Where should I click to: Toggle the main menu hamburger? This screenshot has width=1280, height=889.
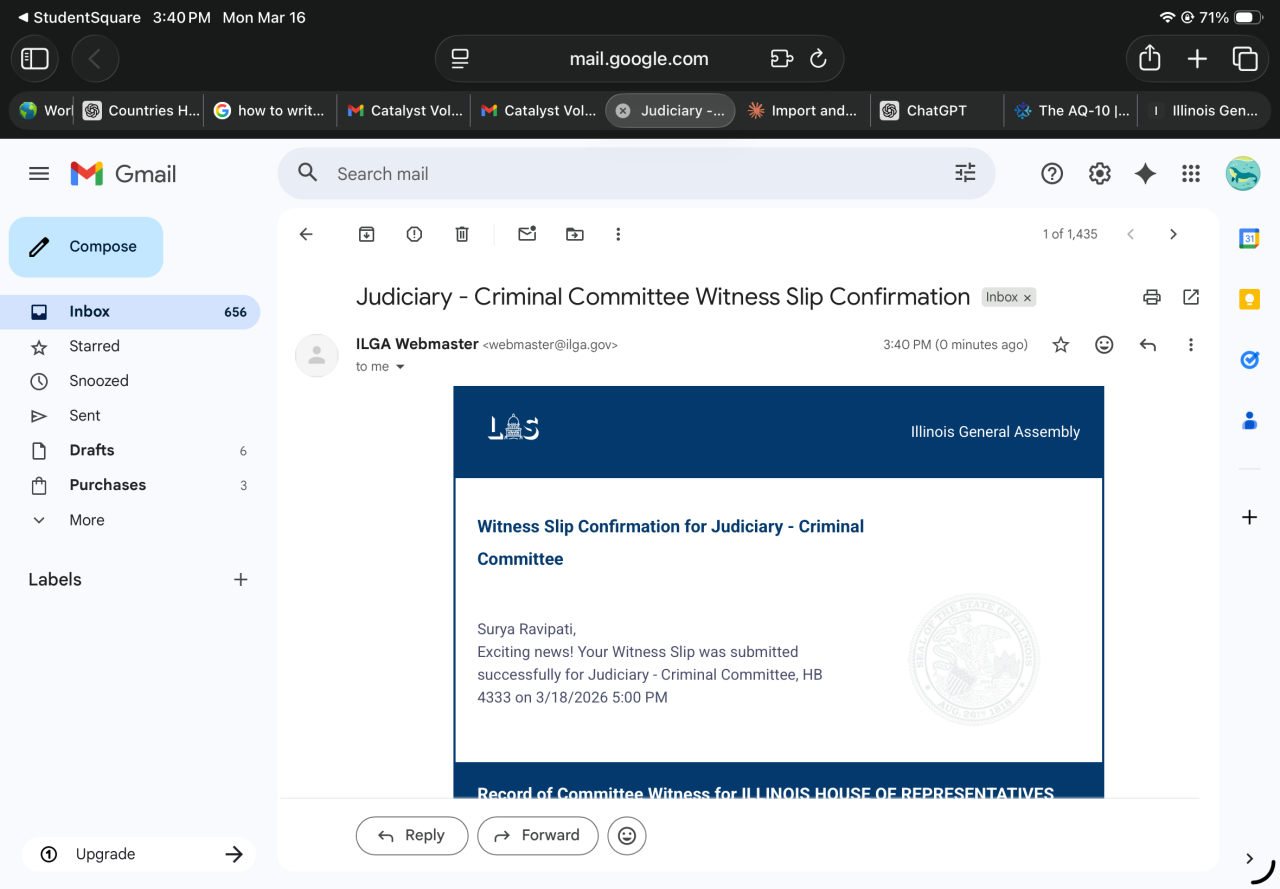[39, 174]
